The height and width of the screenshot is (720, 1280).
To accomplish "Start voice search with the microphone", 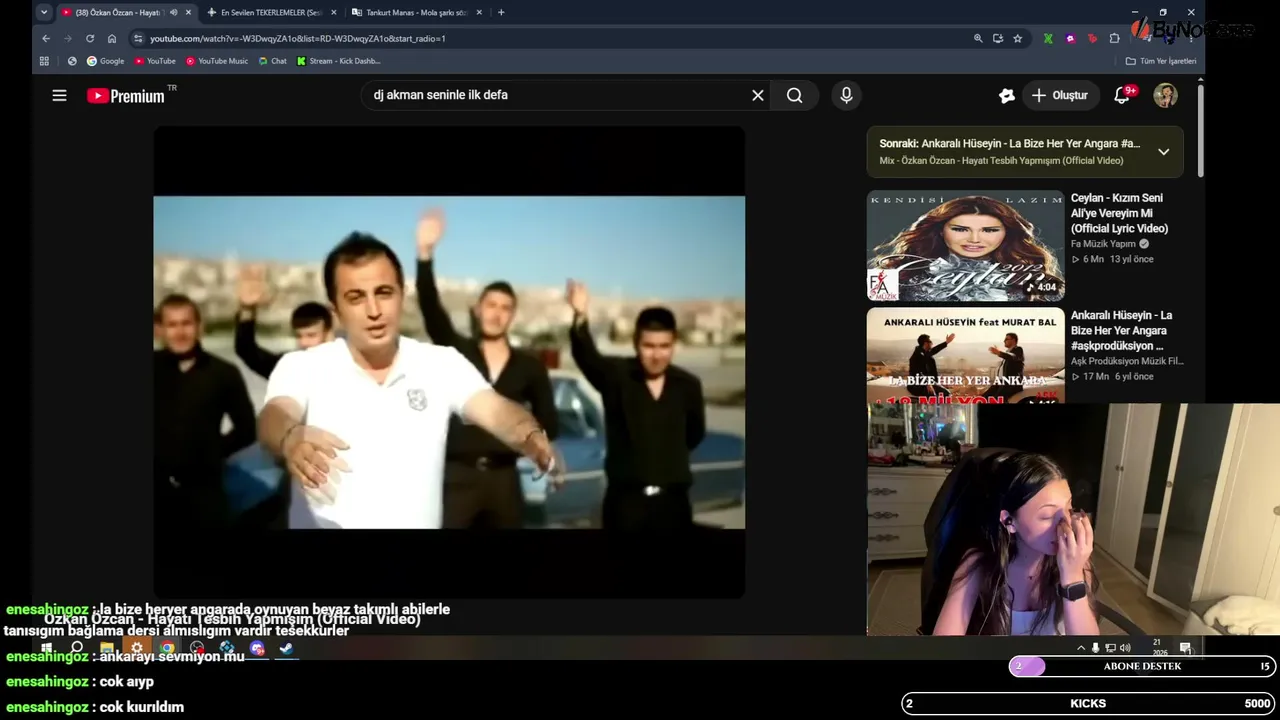I will tap(846, 95).
